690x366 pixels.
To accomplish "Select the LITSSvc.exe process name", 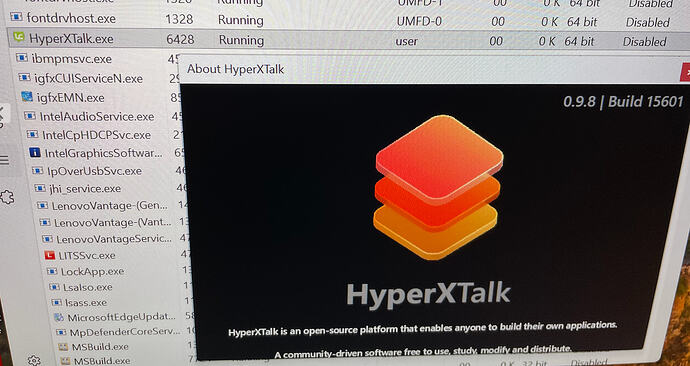I will tap(87, 256).
